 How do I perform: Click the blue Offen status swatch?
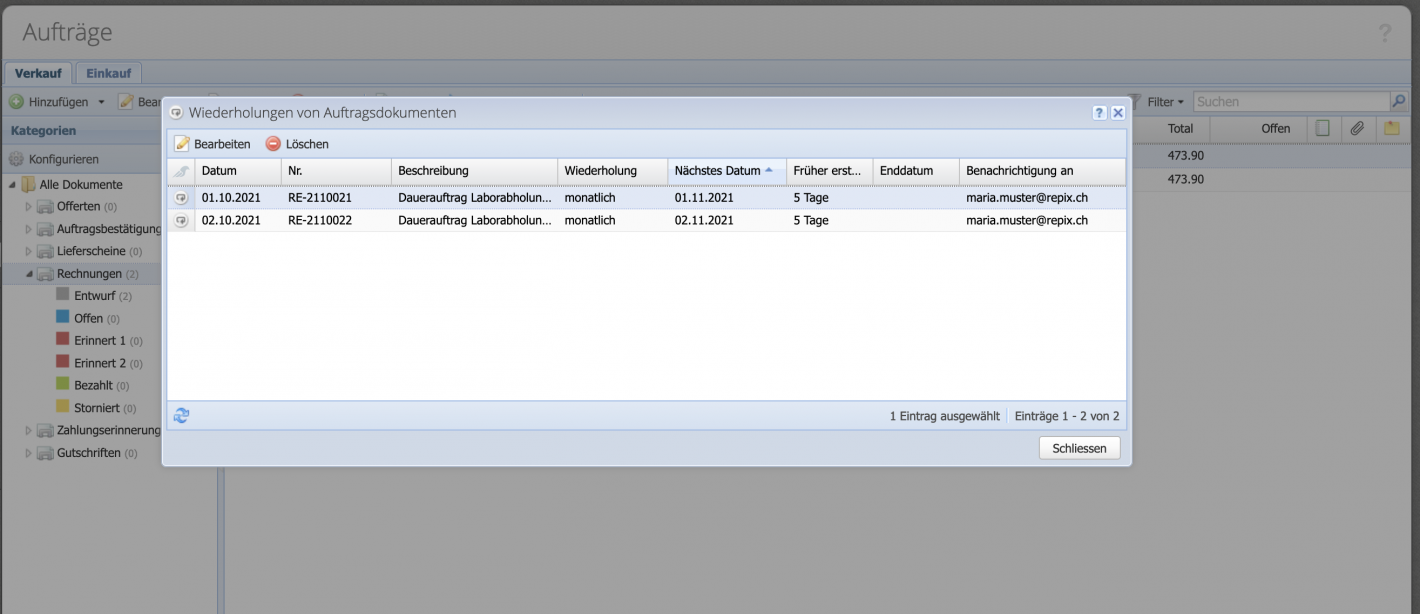click(64, 317)
